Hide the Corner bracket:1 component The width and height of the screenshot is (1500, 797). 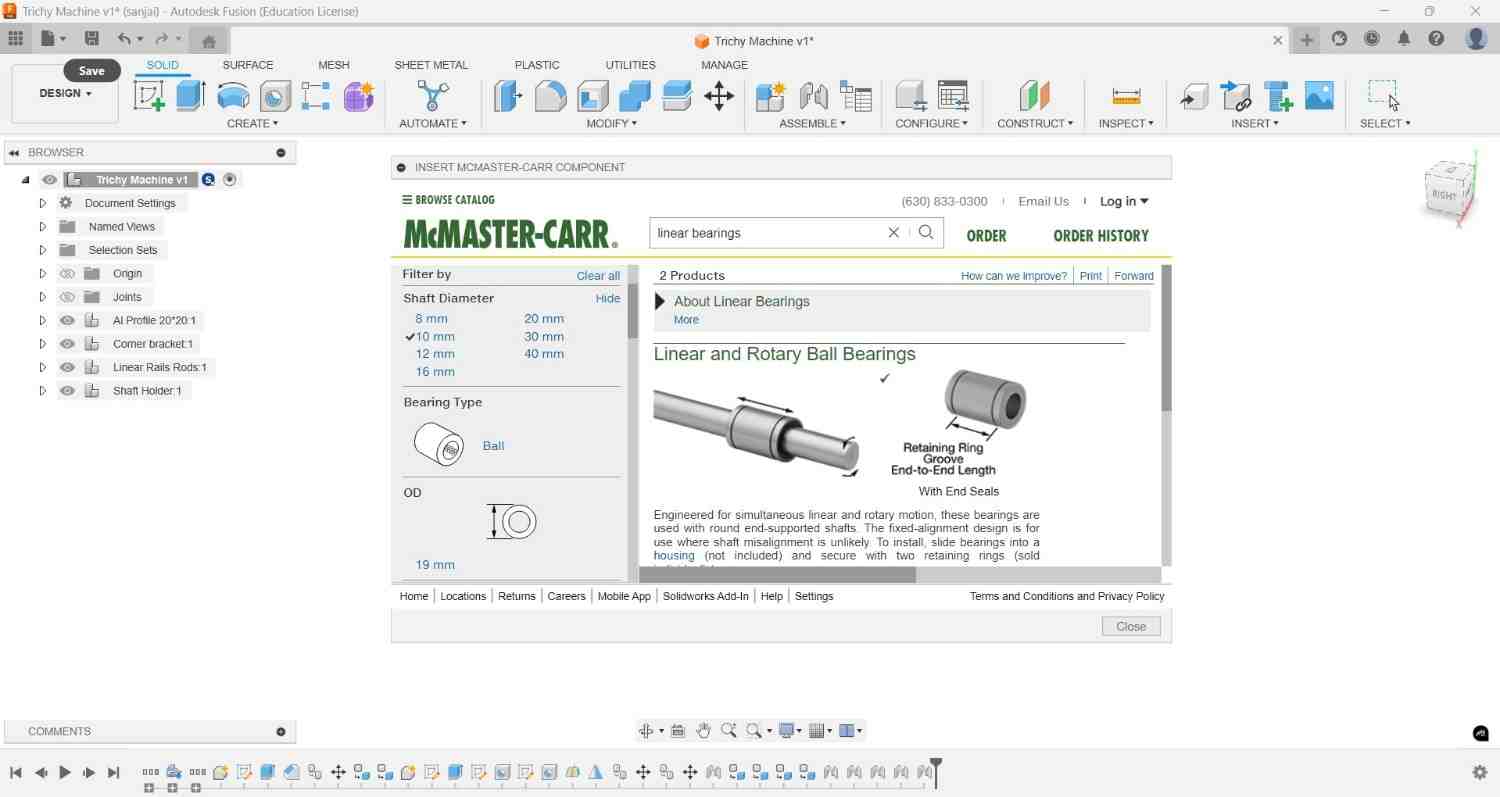point(67,343)
